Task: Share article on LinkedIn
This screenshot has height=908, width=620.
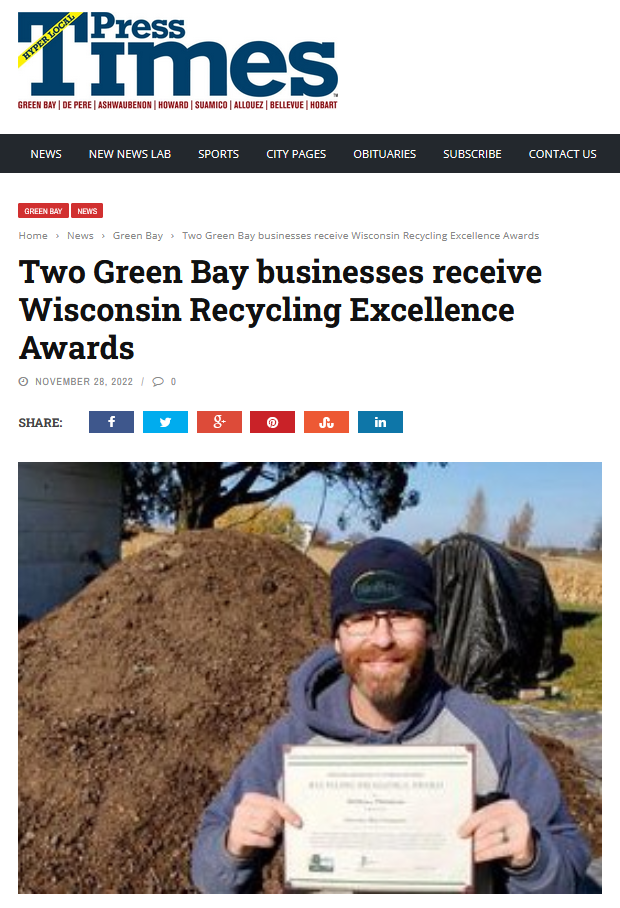Action: tap(380, 422)
